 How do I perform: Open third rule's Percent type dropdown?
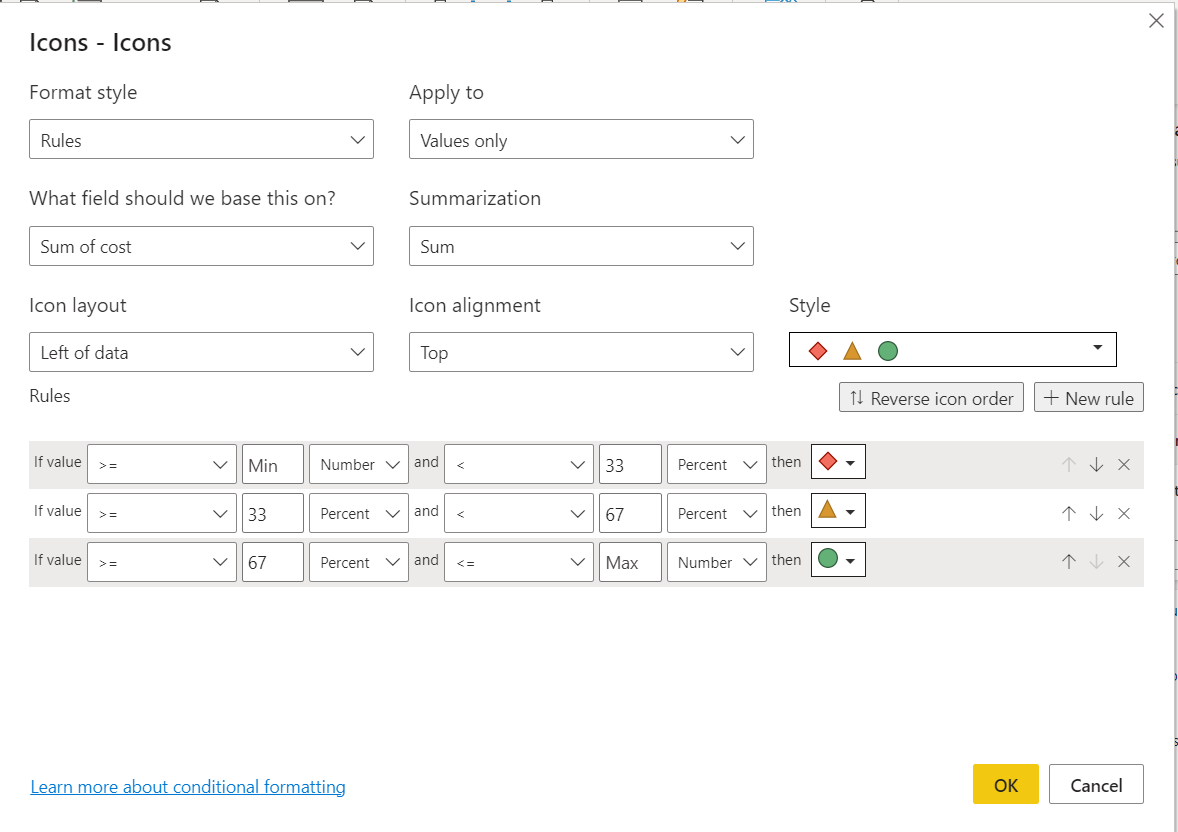(358, 561)
